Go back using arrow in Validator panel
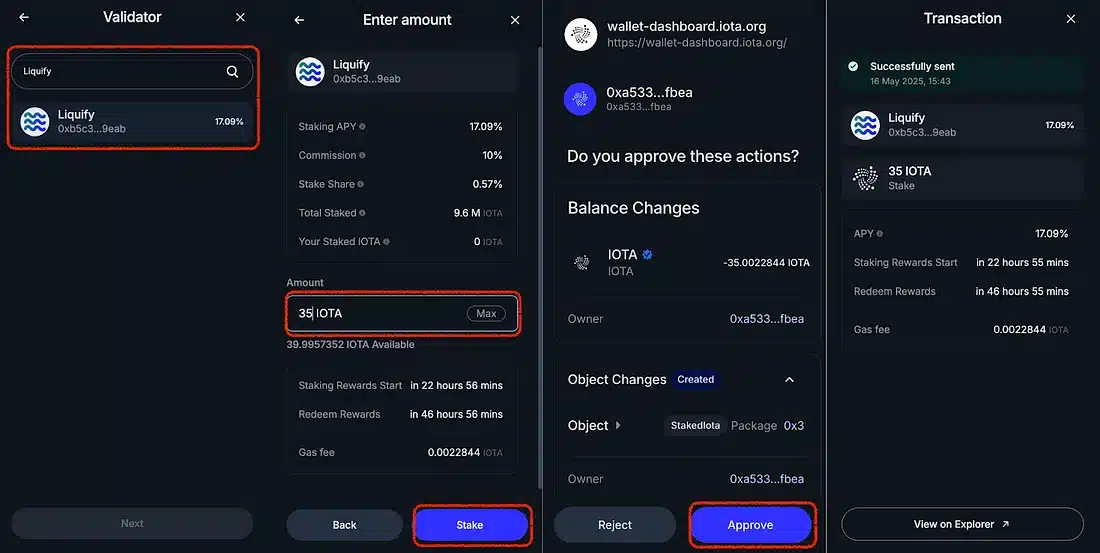Screen dimensions: 1100x553 point(24,18)
